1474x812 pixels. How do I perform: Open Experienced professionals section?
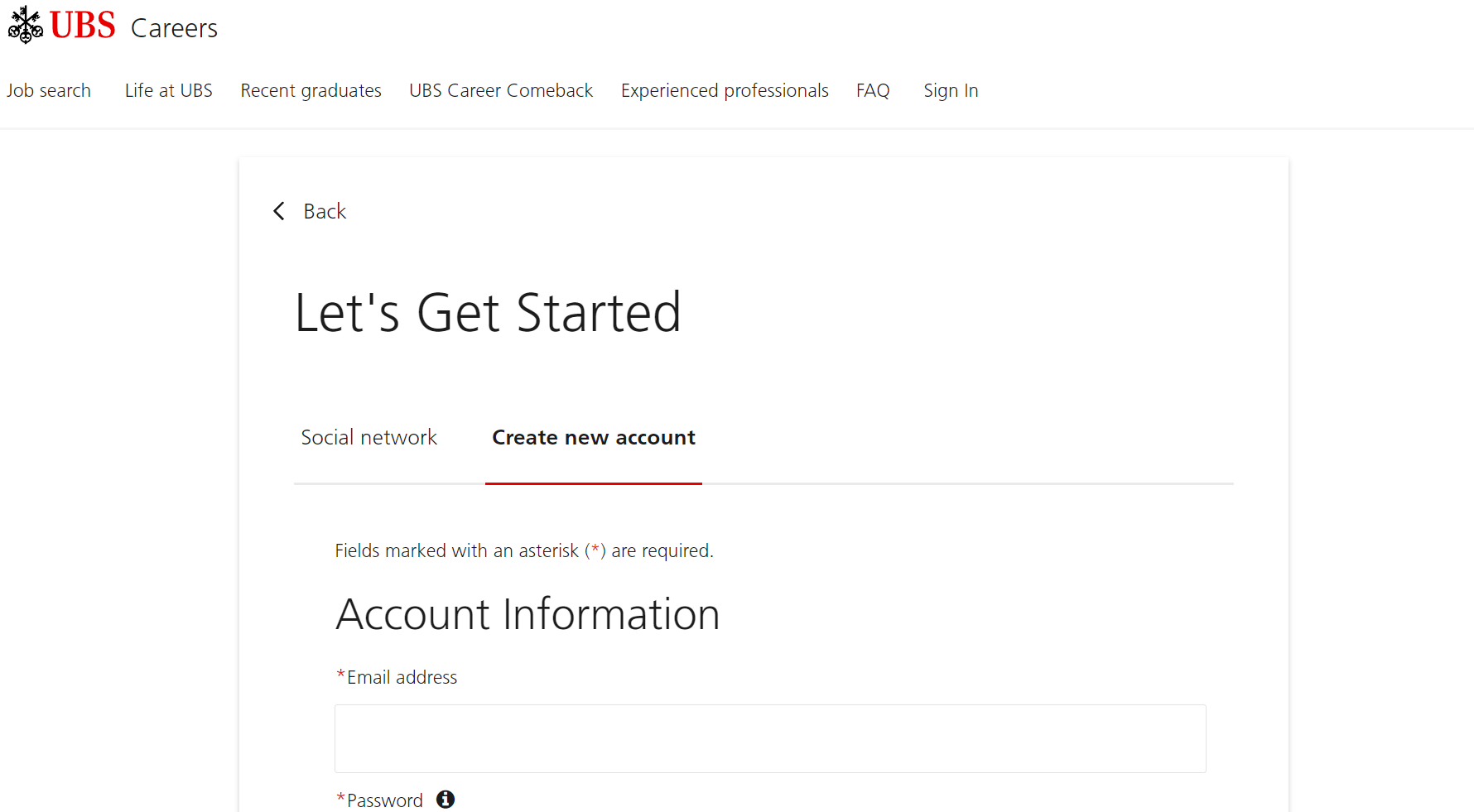coord(725,90)
